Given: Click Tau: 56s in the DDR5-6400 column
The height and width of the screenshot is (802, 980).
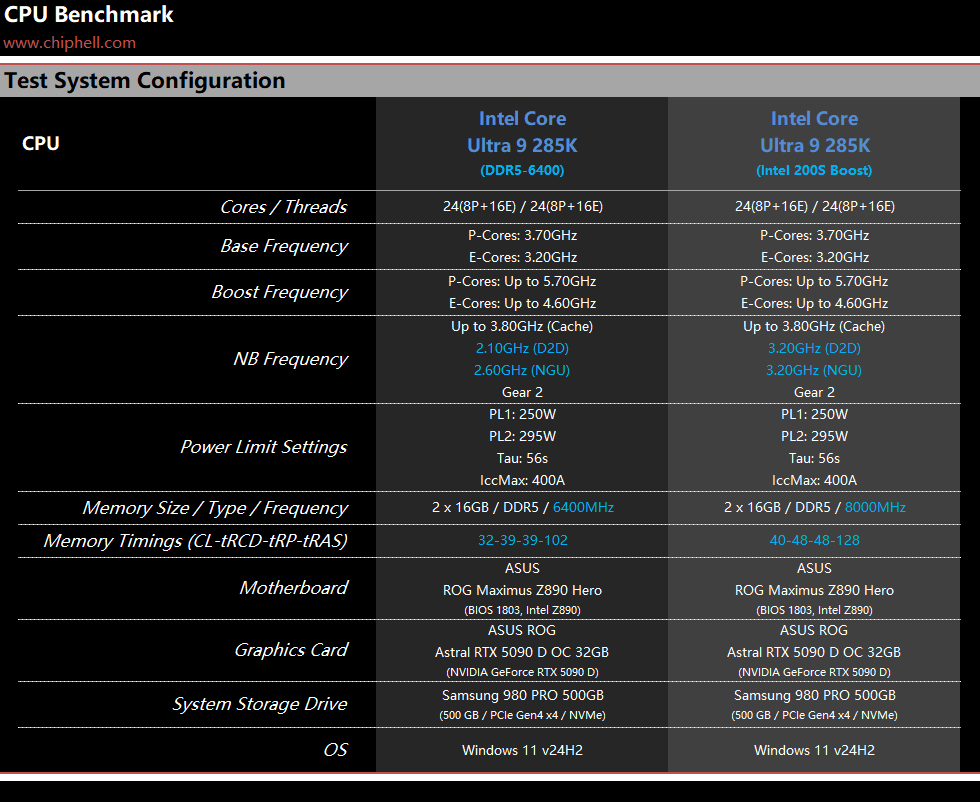Looking at the screenshot, I should click(x=522, y=458).
